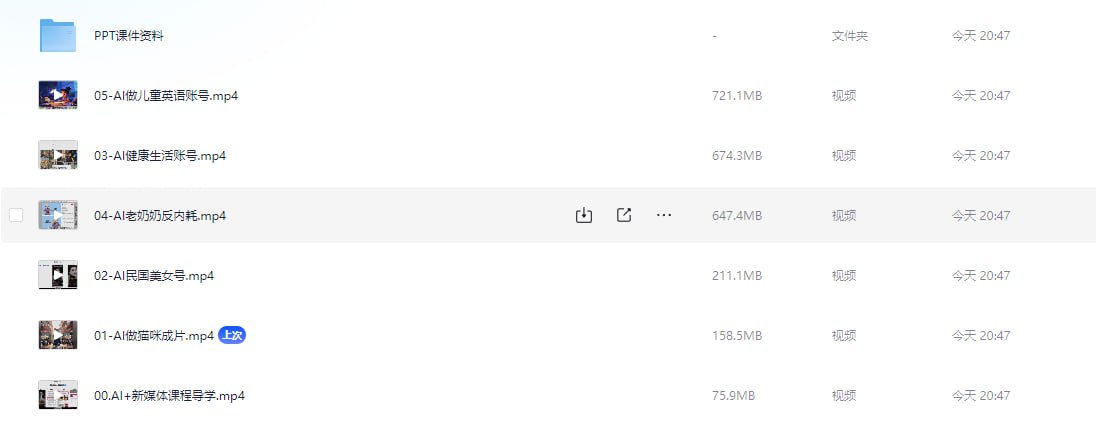Play the 05-AI做儿童英语账号.mp4 video thumbnail
The image size is (1096, 428).
coord(58,95)
